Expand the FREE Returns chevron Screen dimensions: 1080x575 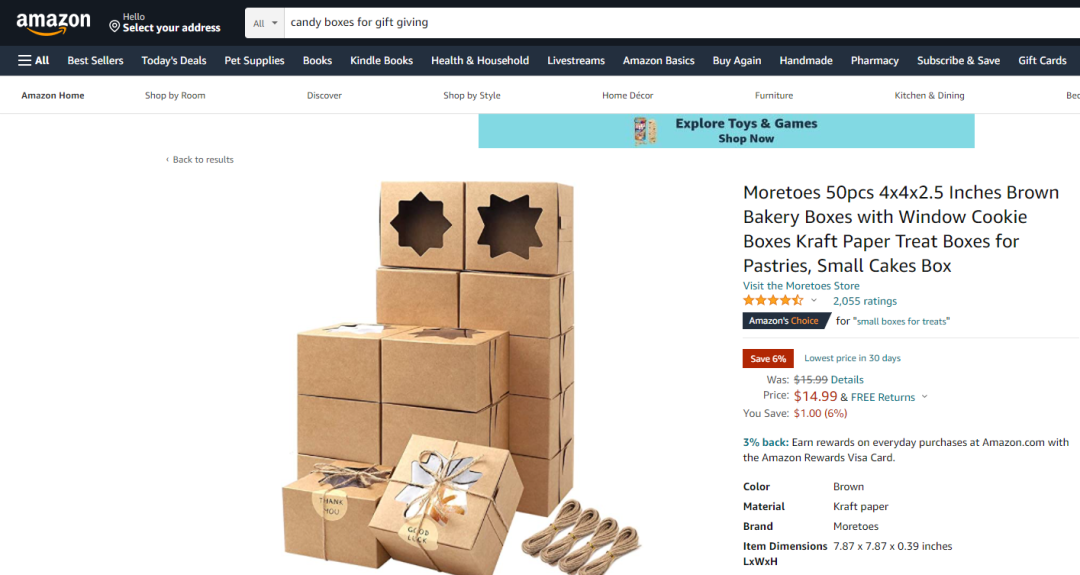[924, 397]
